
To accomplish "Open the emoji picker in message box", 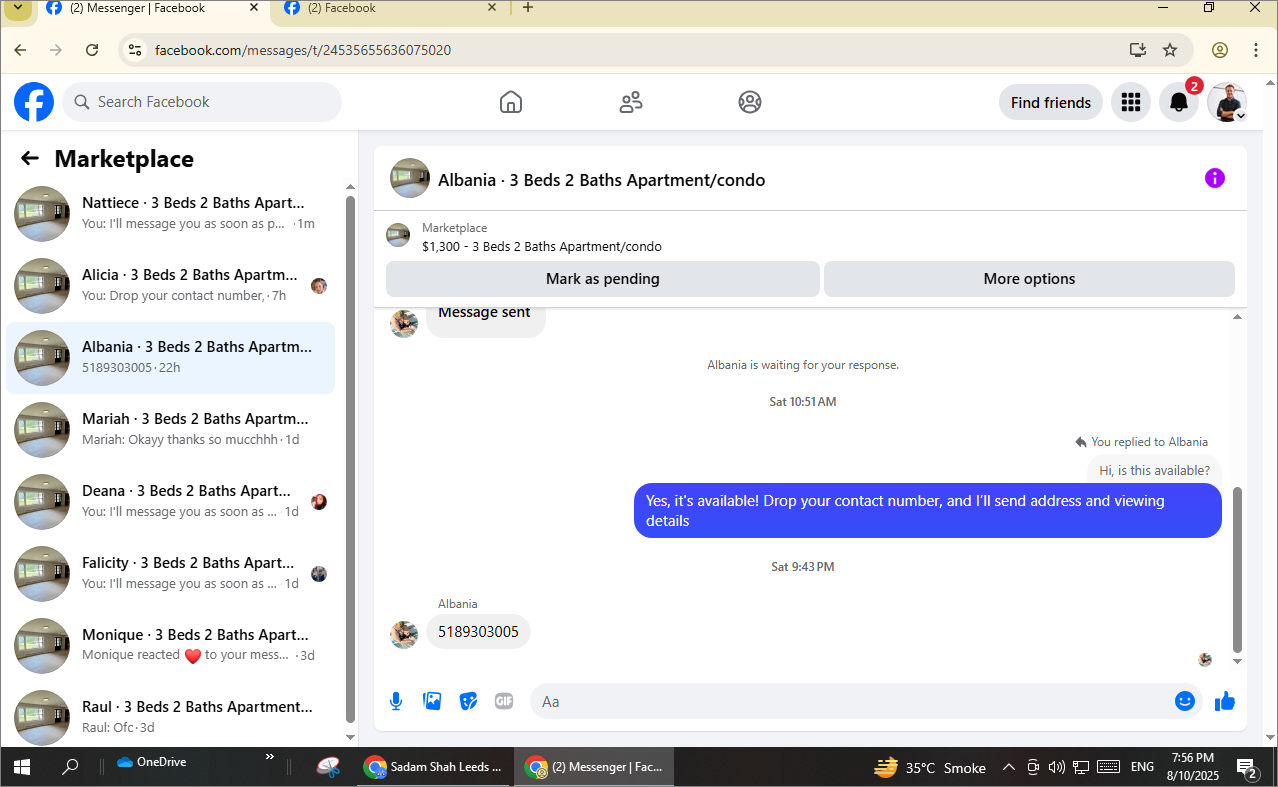I will 1185,701.
